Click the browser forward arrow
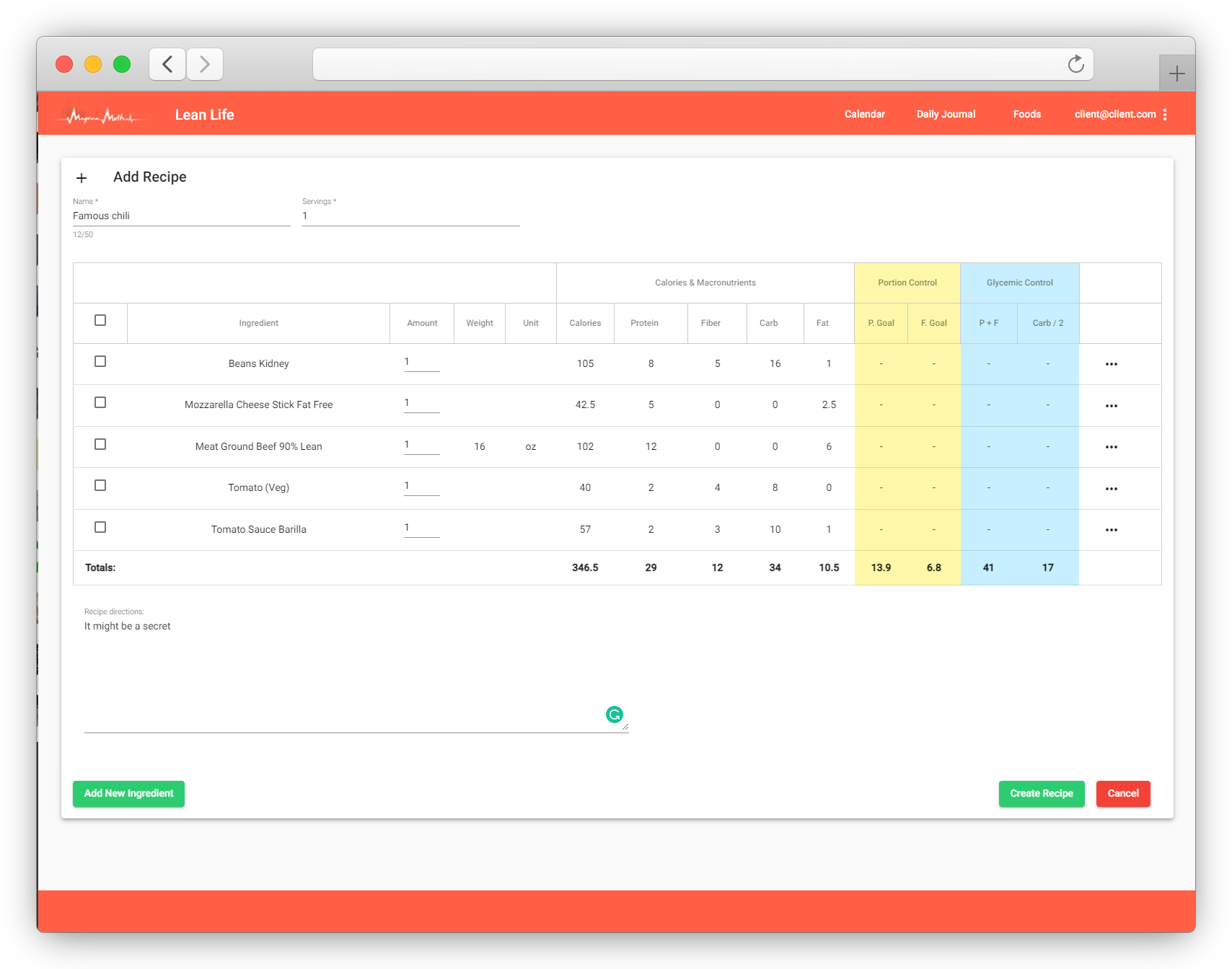Image resolution: width=1232 pixels, height=969 pixels. [x=205, y=64]
